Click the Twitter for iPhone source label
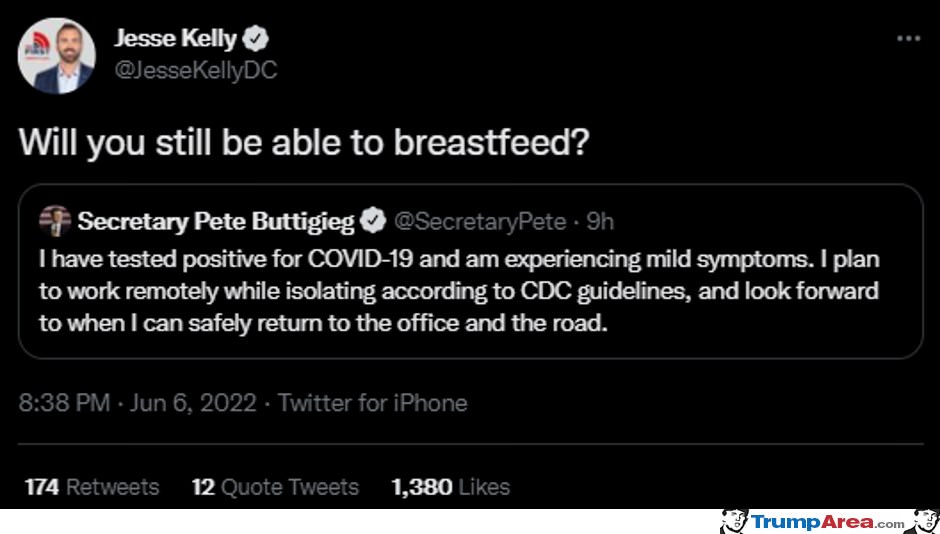Image resolution: width=940 pixels, height=534 pixels. (x=372, y=403)
